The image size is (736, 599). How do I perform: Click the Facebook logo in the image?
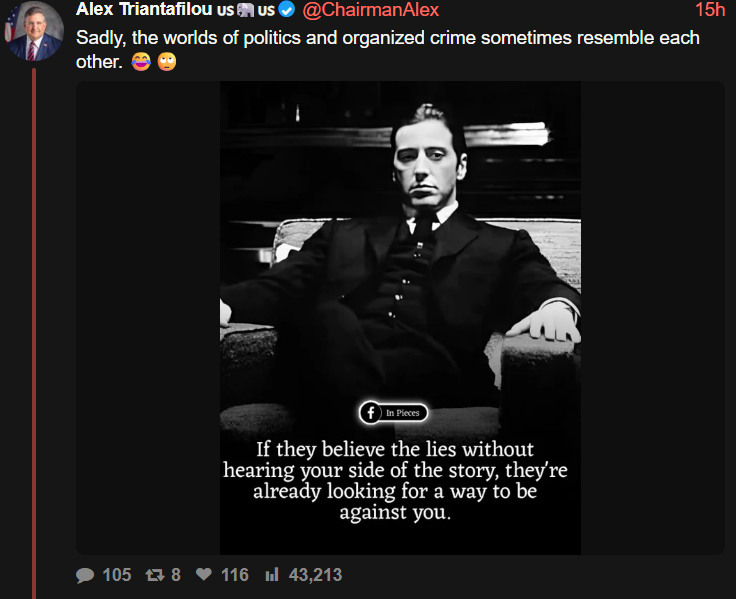tap(371, 412)
